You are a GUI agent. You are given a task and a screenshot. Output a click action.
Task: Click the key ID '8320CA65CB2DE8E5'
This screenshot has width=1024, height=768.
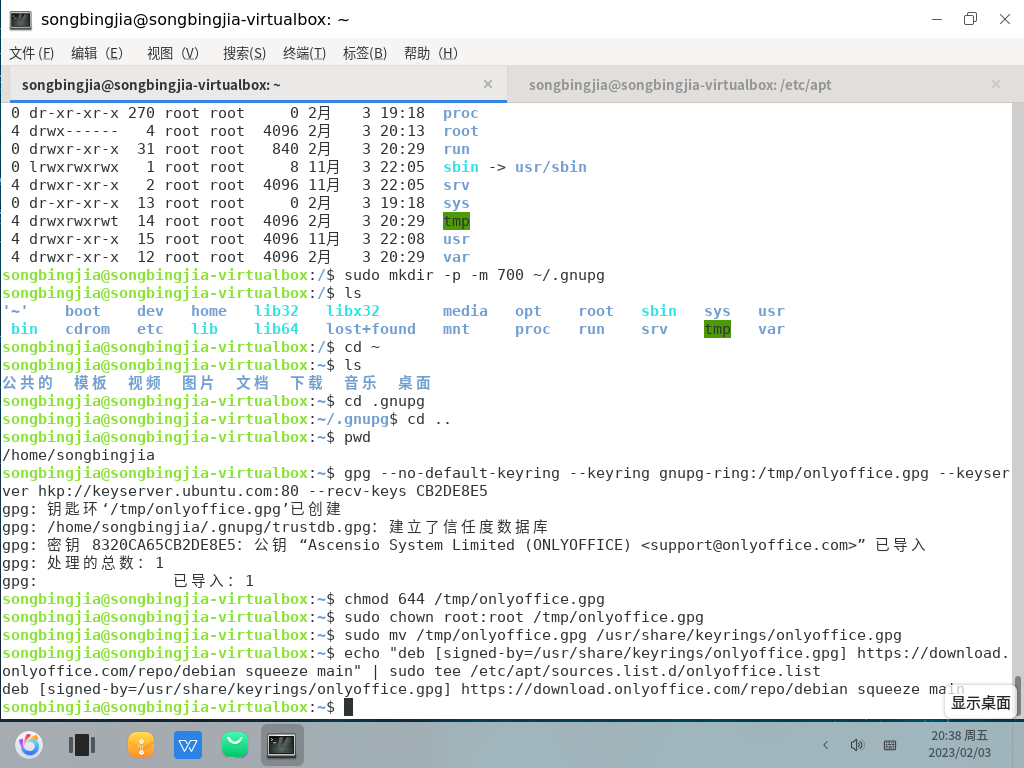point(164,545)
